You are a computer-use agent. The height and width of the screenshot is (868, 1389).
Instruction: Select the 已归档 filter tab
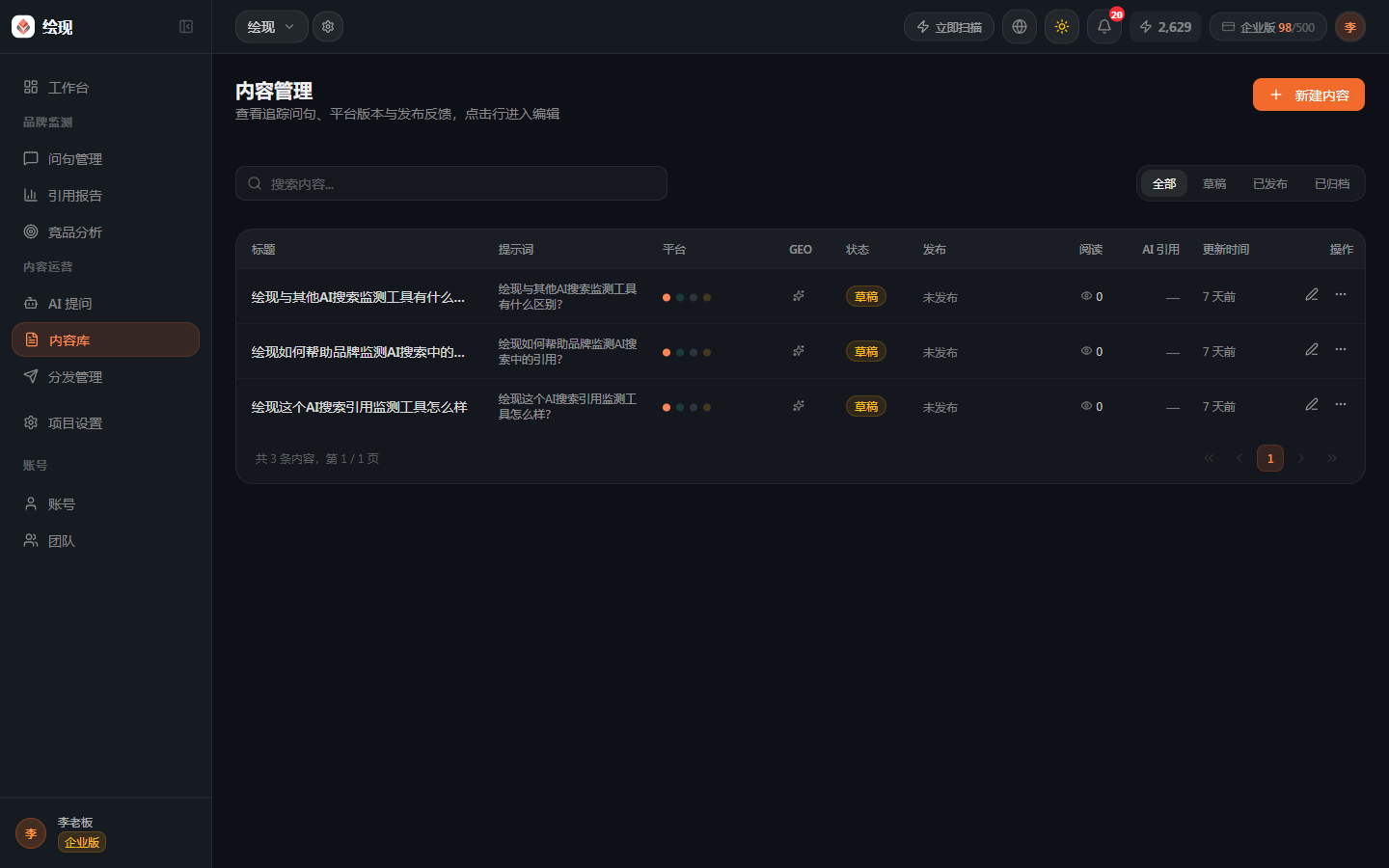[1332, 183]
